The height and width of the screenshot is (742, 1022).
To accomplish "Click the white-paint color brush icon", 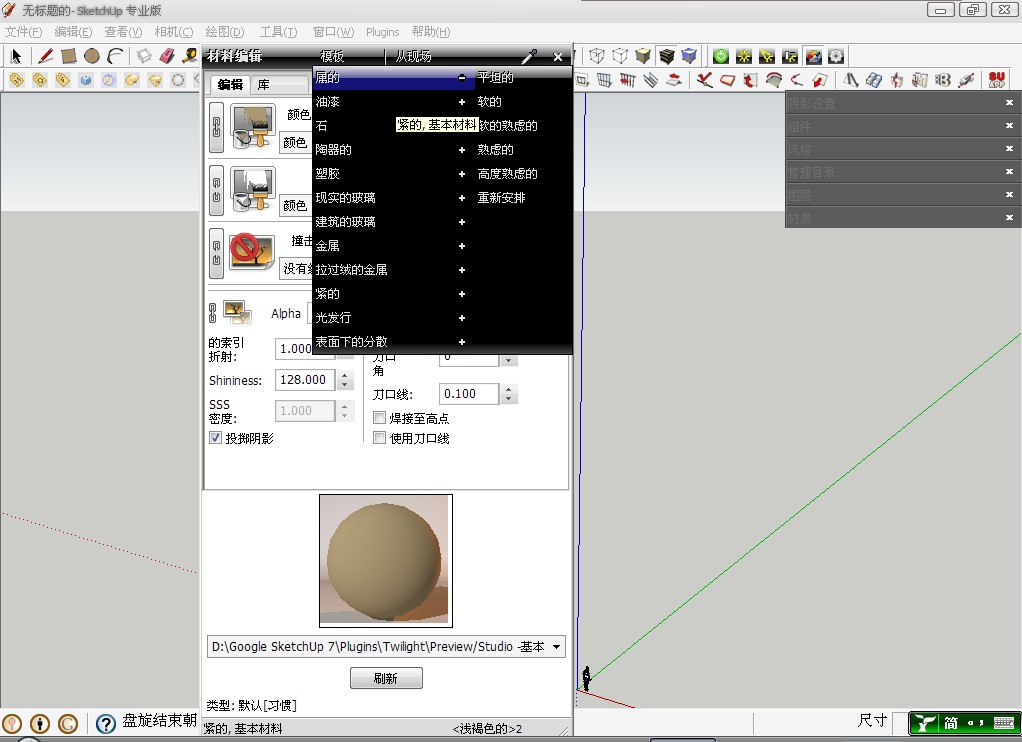I will pyautogui.click(x=253, y=189).
